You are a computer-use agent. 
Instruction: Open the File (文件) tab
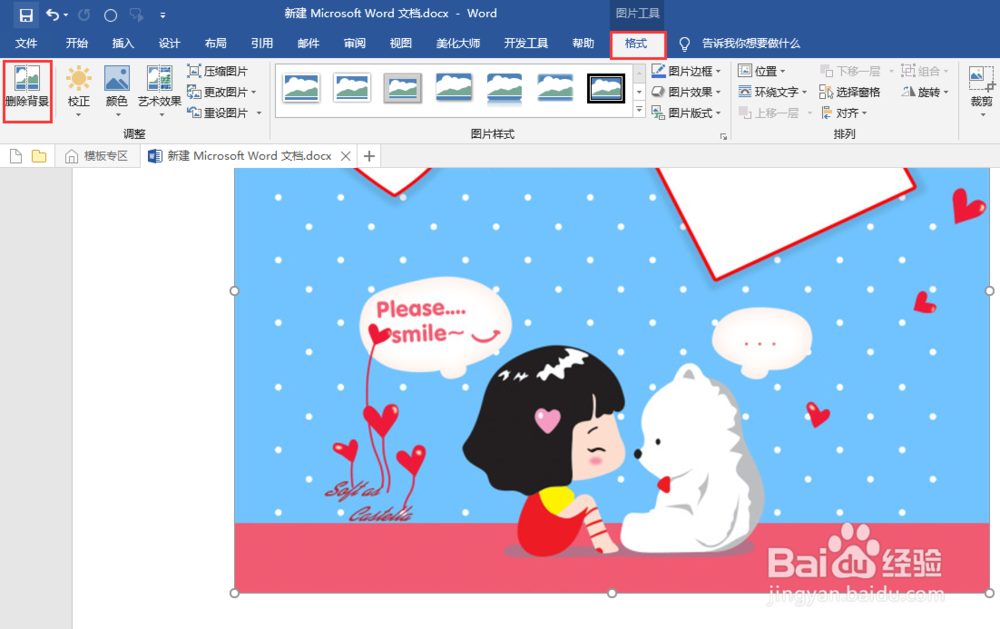26,43
